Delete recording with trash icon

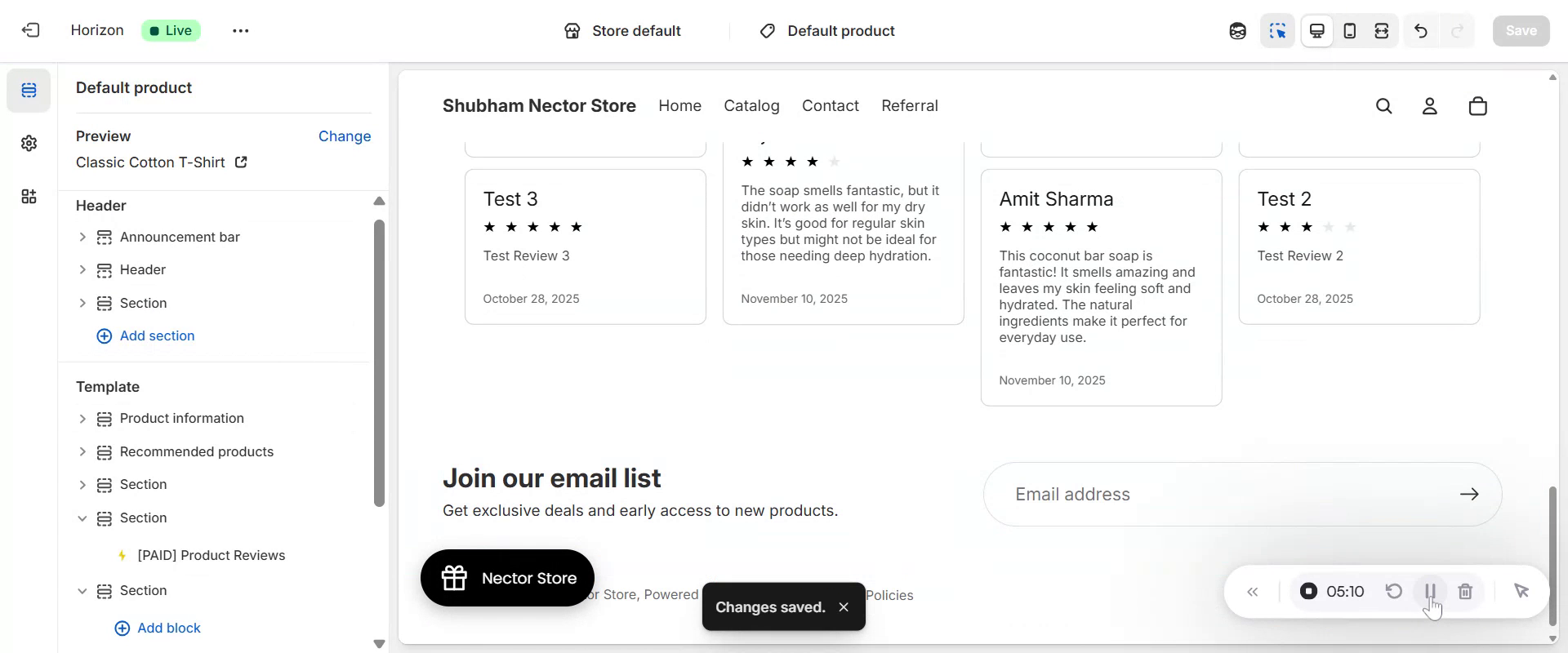(x=1465, y=592)
